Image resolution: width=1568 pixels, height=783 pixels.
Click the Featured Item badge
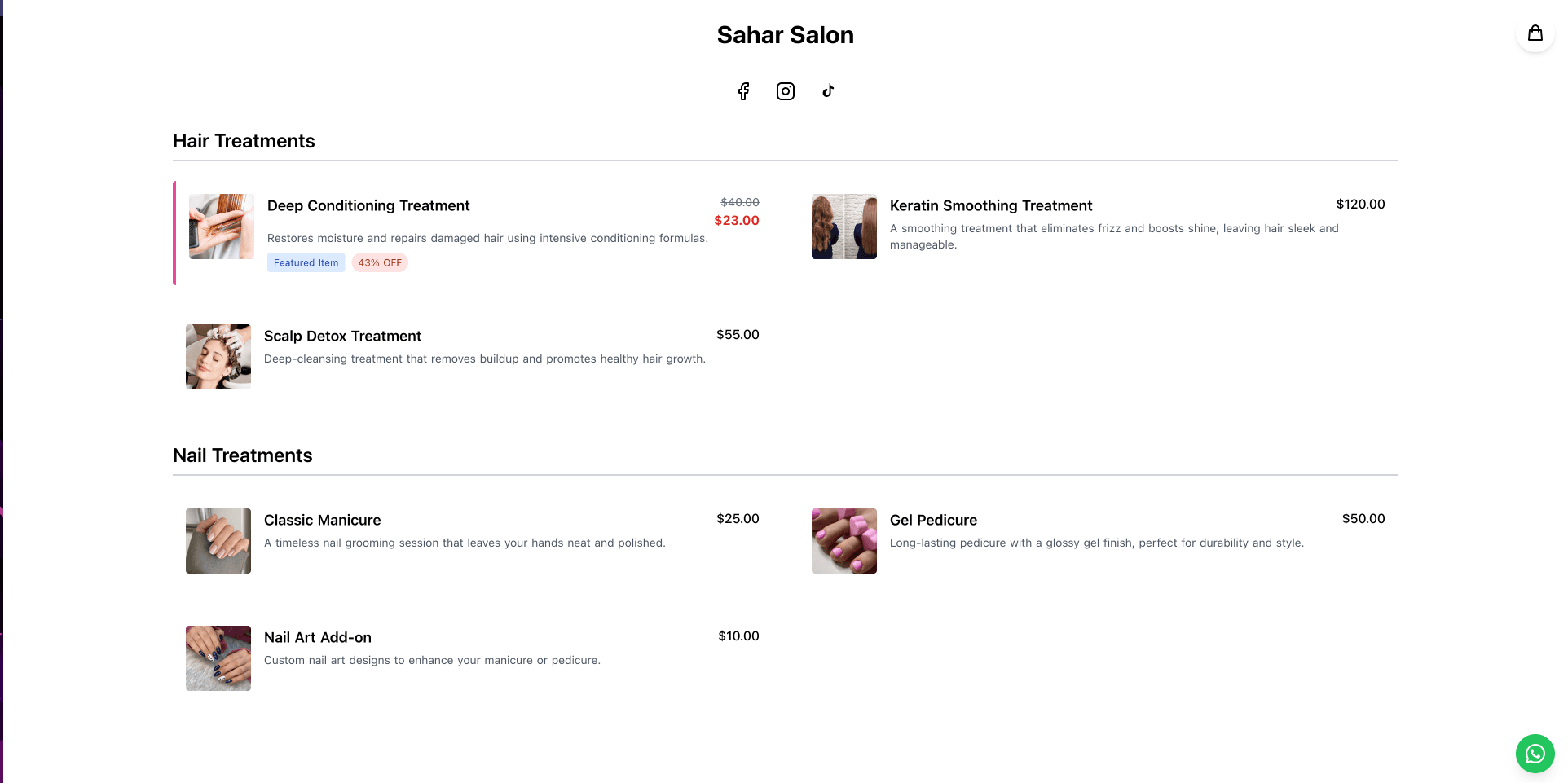click(306, 262)
